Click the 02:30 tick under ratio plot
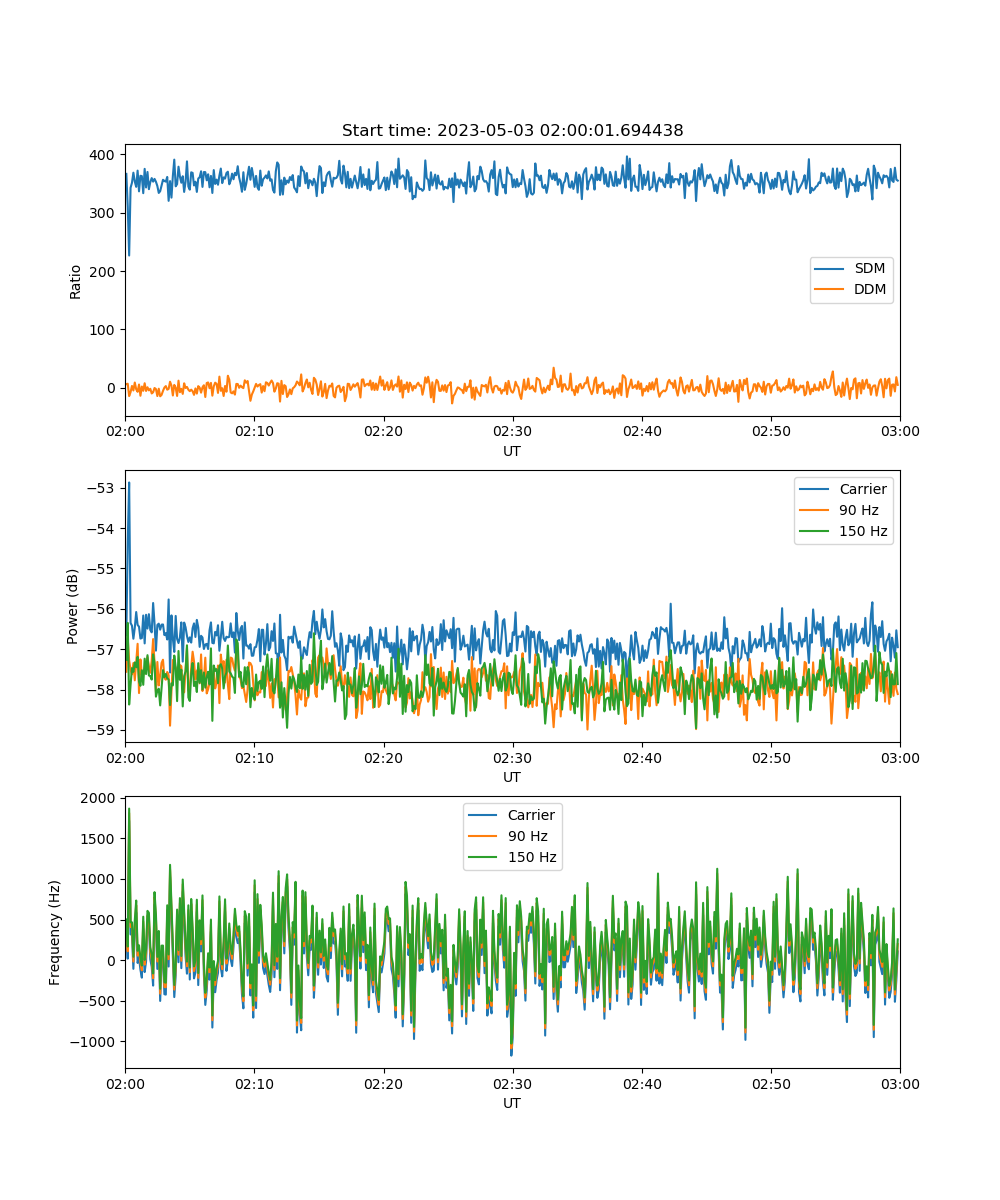The image size is (1000, 1200). coord(513,430)
